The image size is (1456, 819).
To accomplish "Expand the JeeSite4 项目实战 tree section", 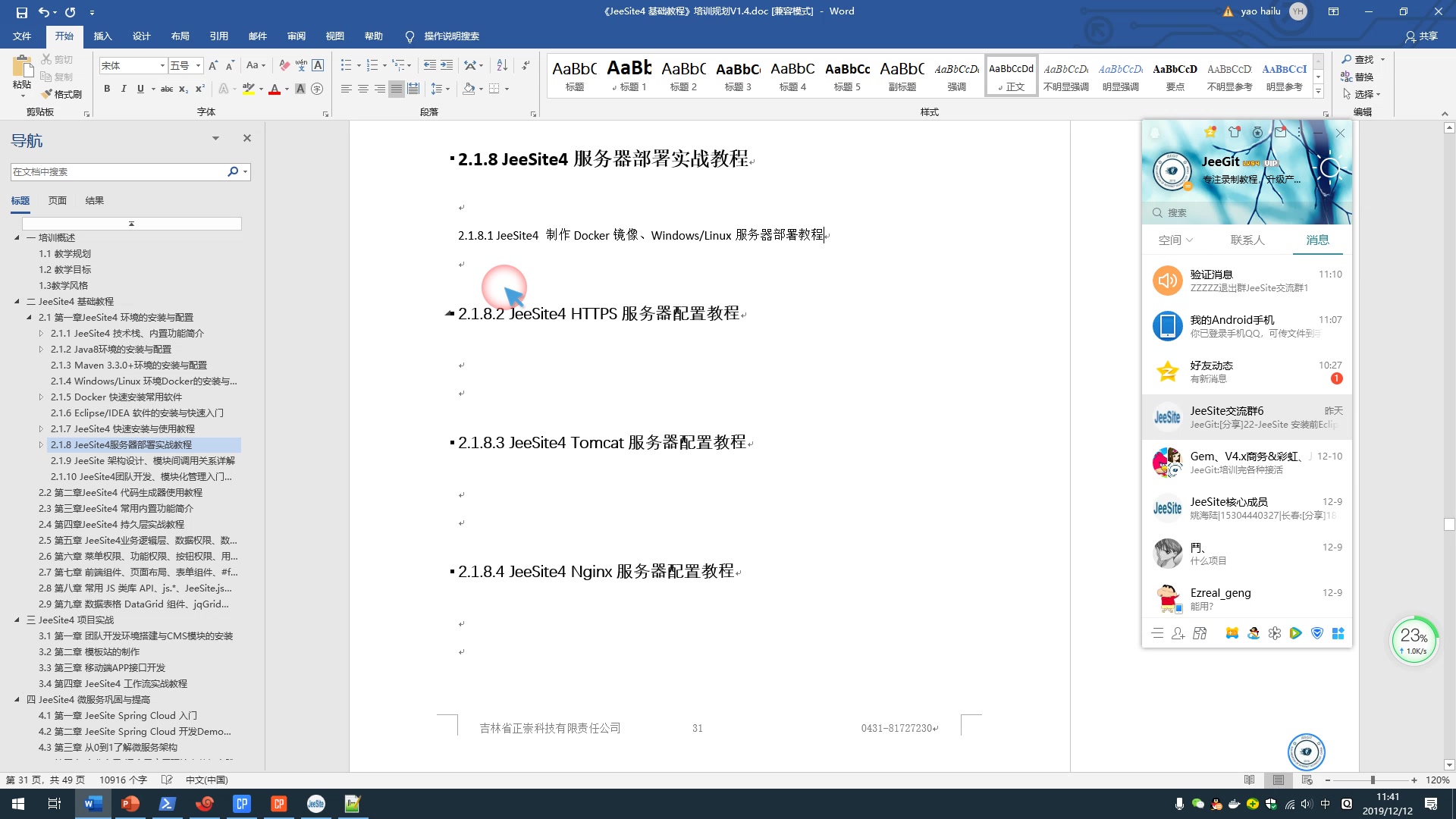I will pyautogui.click(x=17, y=619).
